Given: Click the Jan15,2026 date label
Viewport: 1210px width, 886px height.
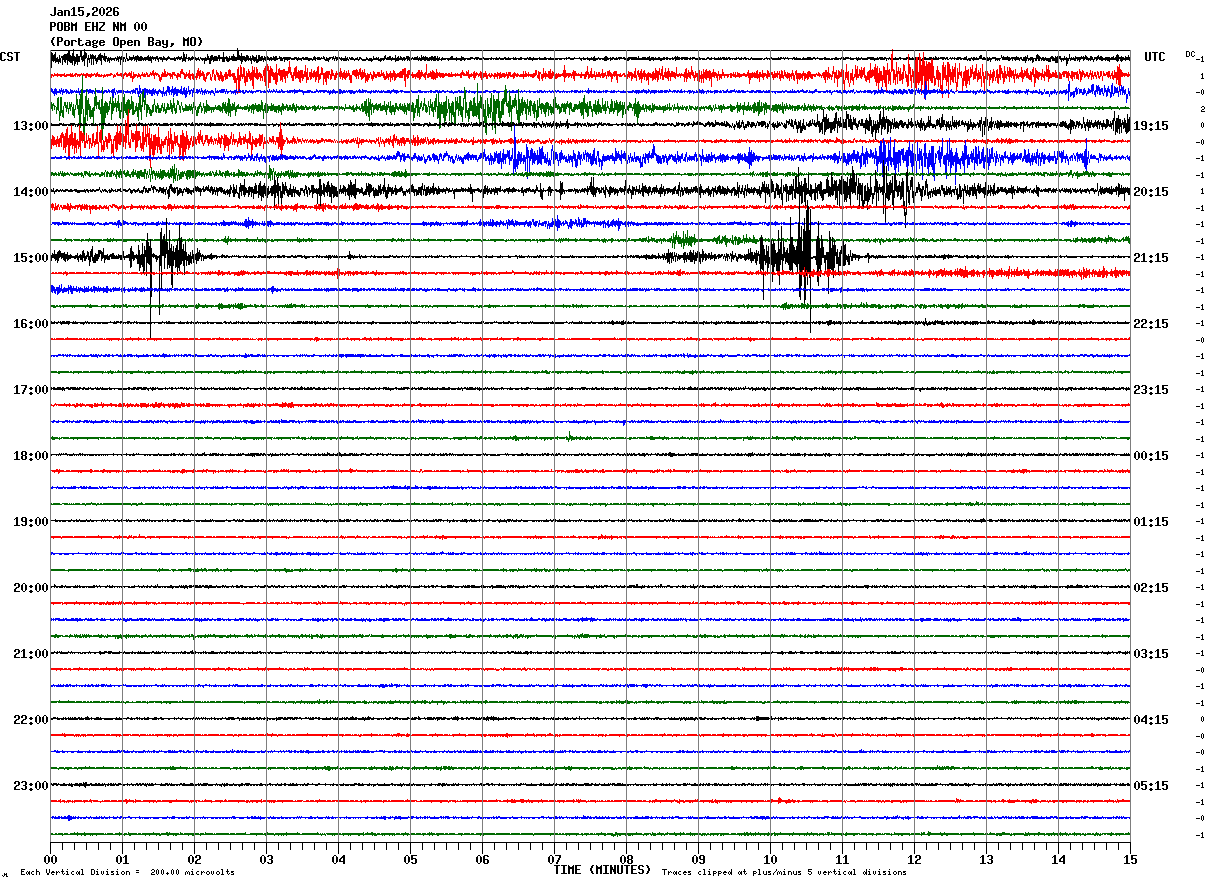Looking at the screenshot, I should tap(84, 12).
